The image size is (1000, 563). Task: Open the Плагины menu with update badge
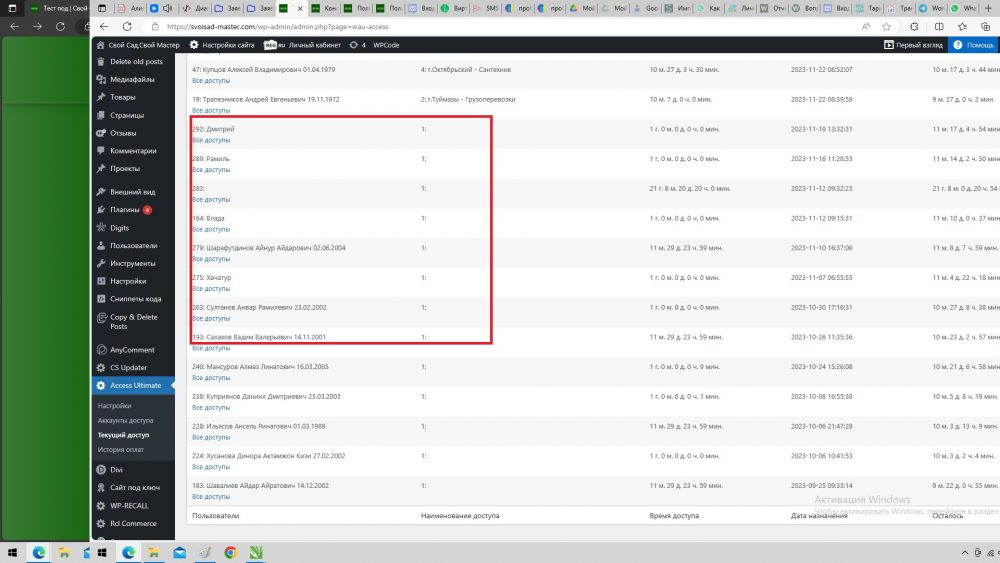[125, 210]
